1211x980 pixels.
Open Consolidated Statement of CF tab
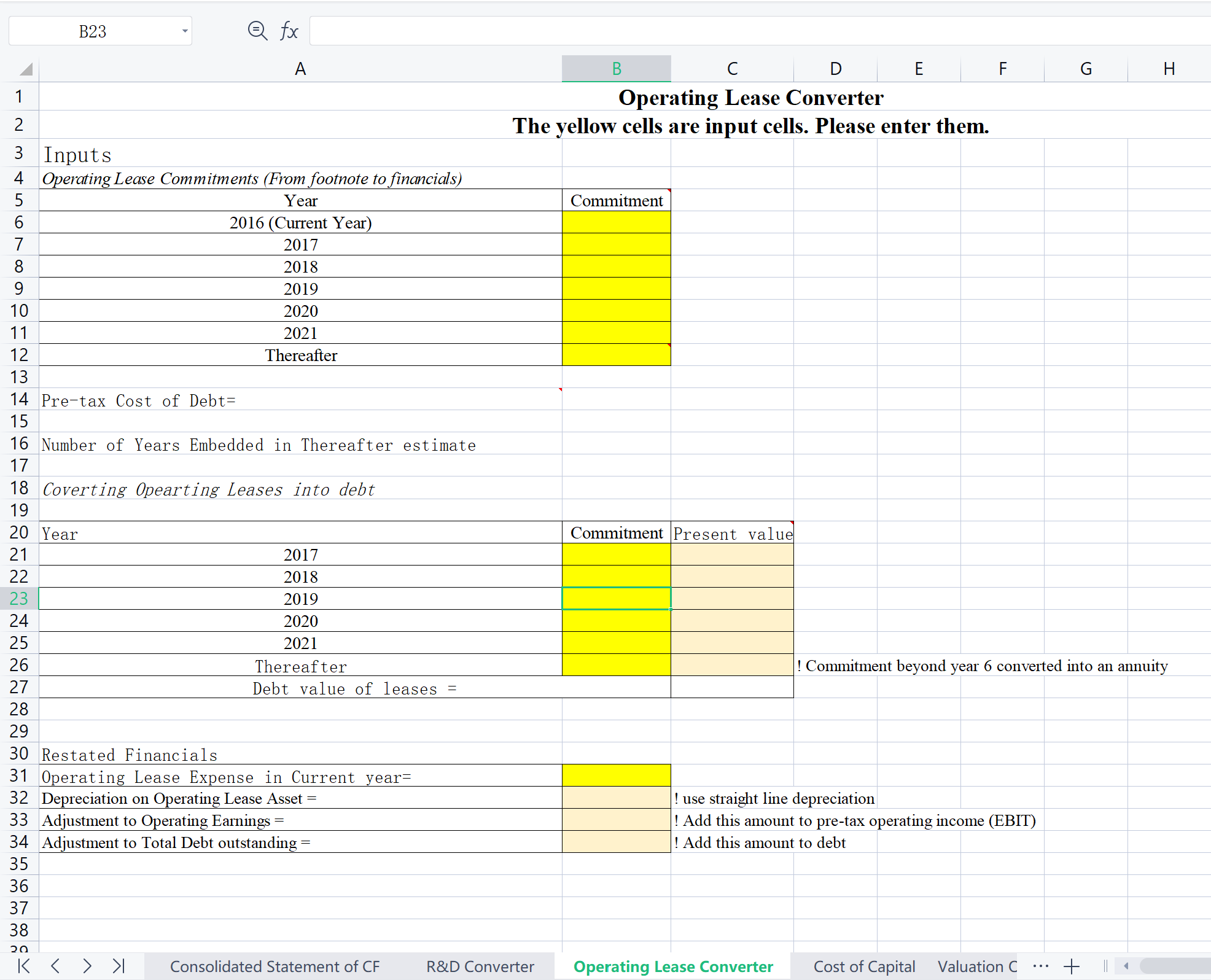click(275, 966)
